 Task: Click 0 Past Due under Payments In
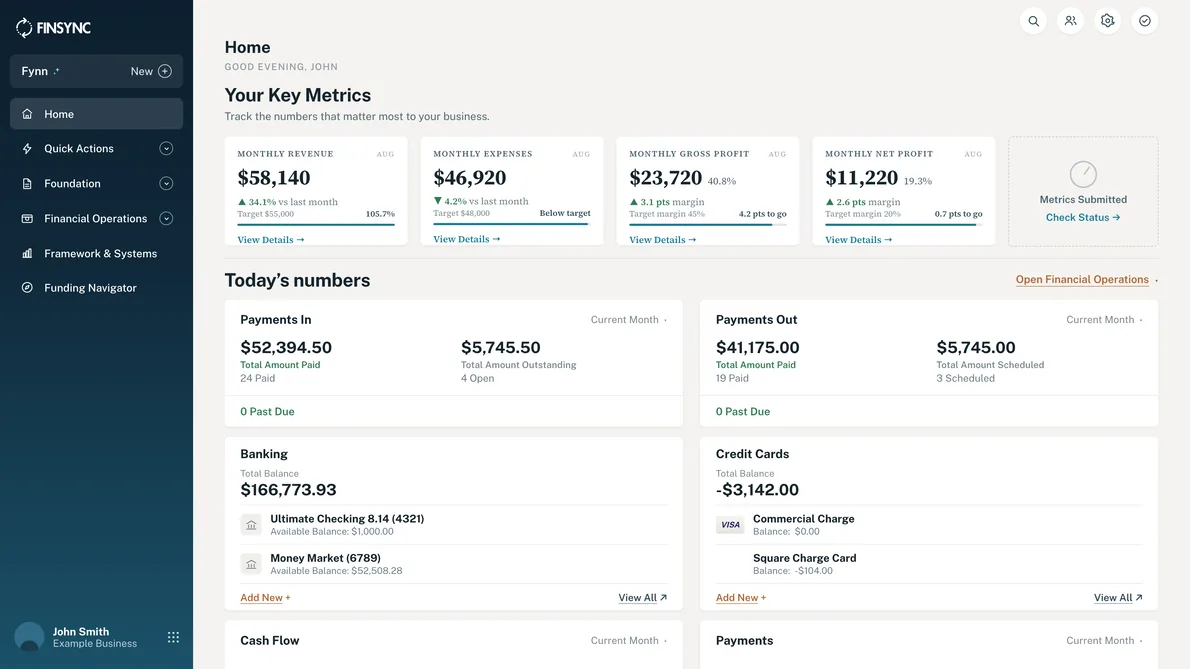coord(267,412)
